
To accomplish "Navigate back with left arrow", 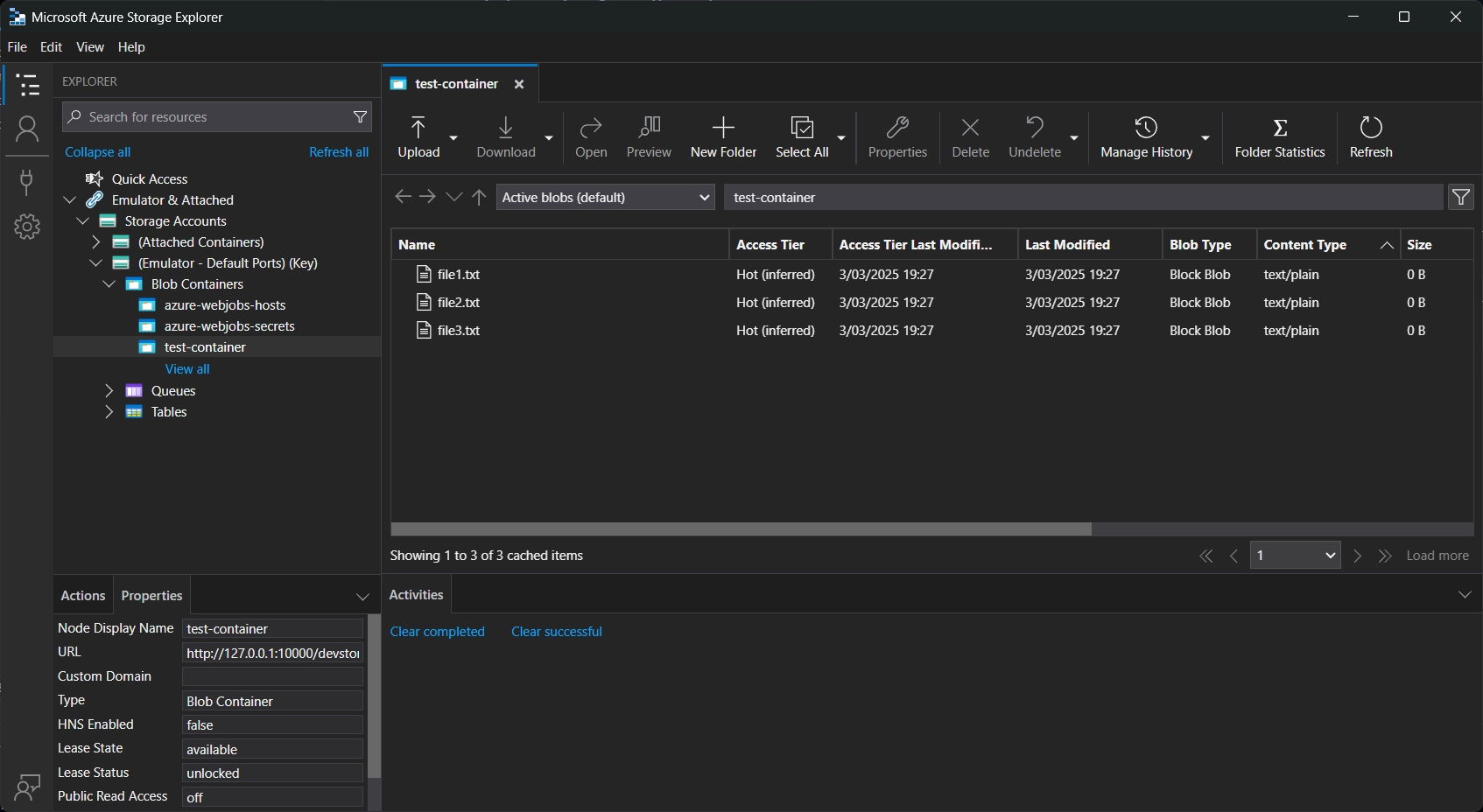I will click(403, 197).
